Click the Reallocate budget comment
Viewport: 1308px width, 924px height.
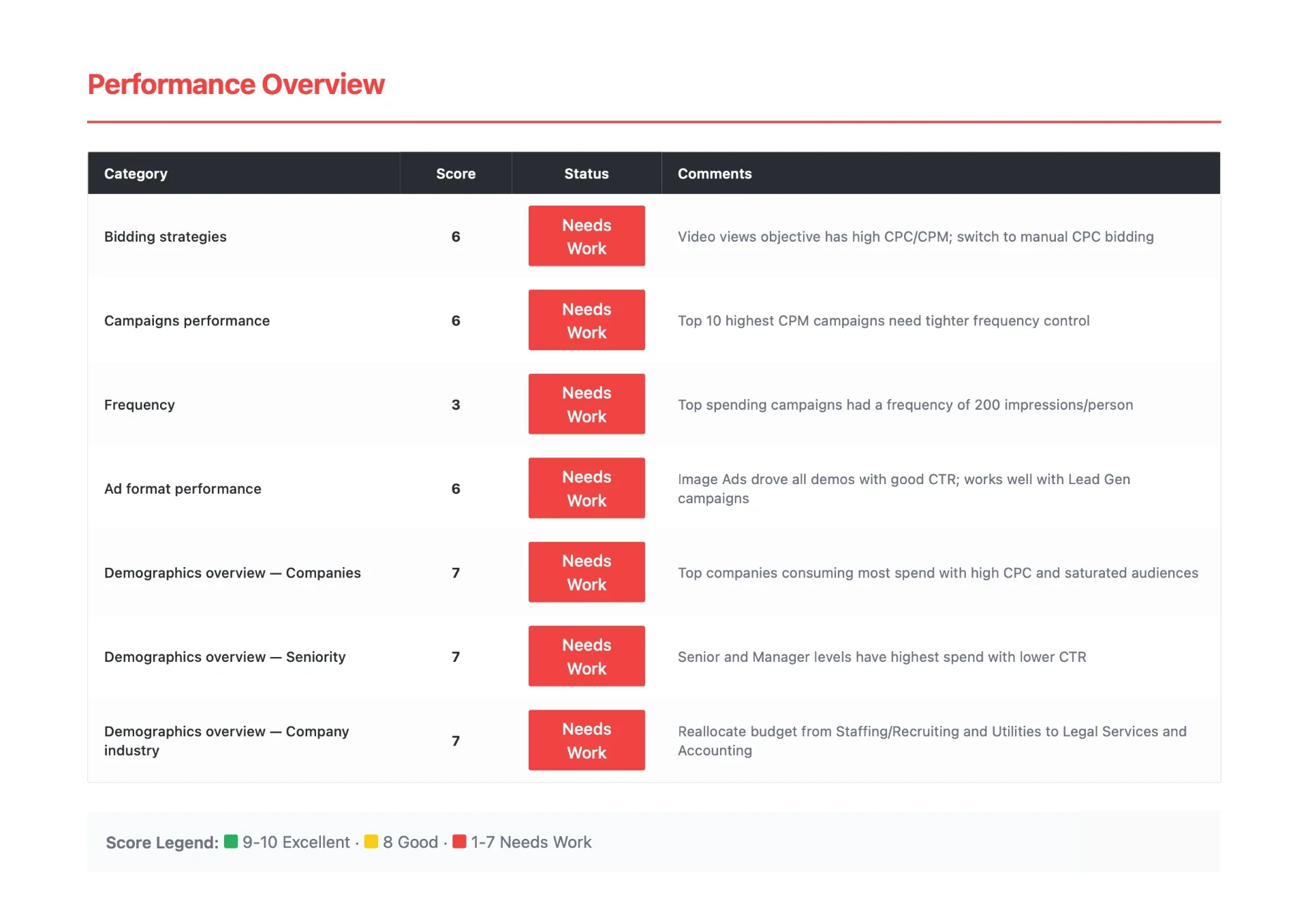click(x=932, y=741)
